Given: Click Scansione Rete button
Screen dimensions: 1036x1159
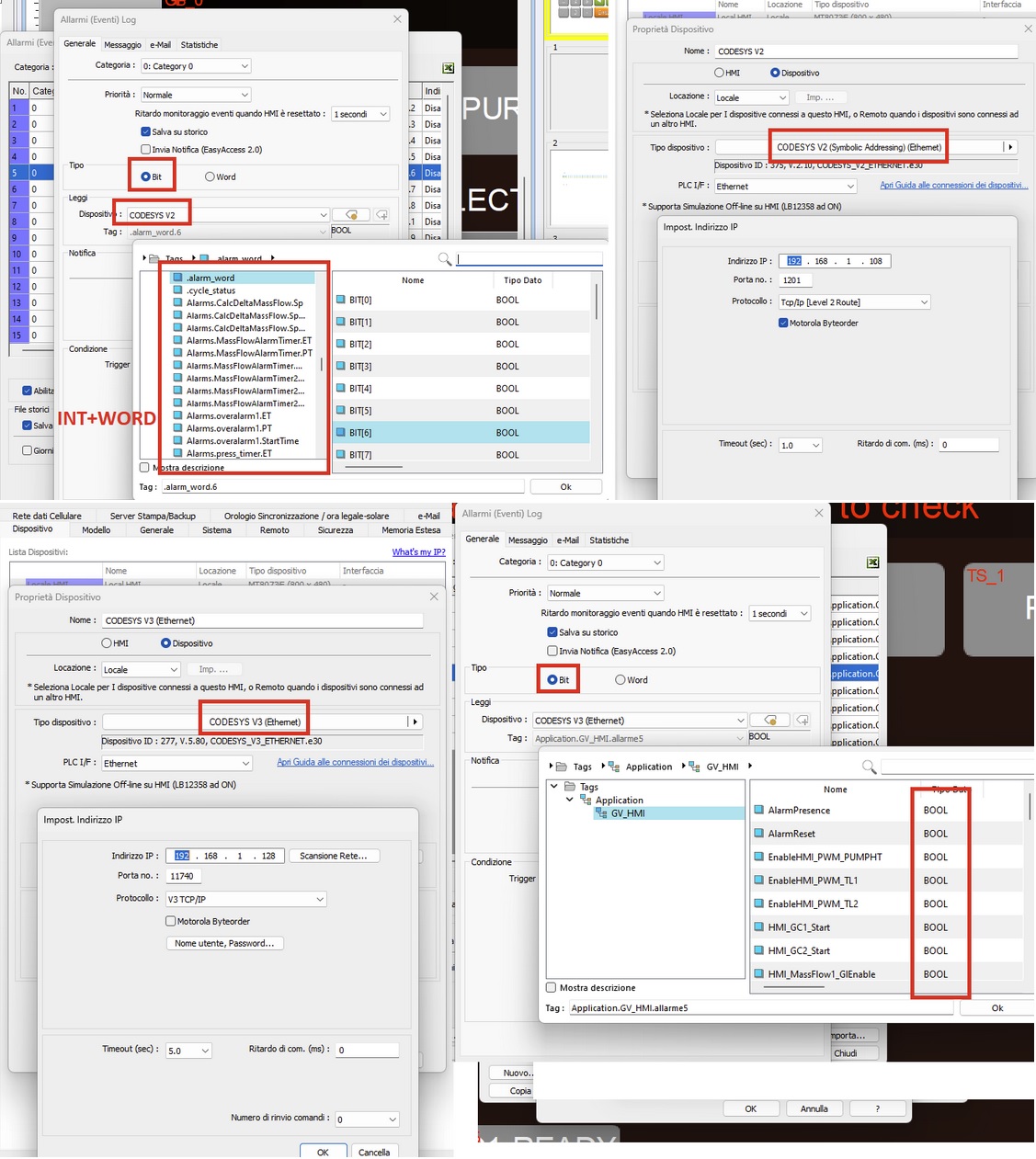Looking at the screenshot, I should coord(334,856).
